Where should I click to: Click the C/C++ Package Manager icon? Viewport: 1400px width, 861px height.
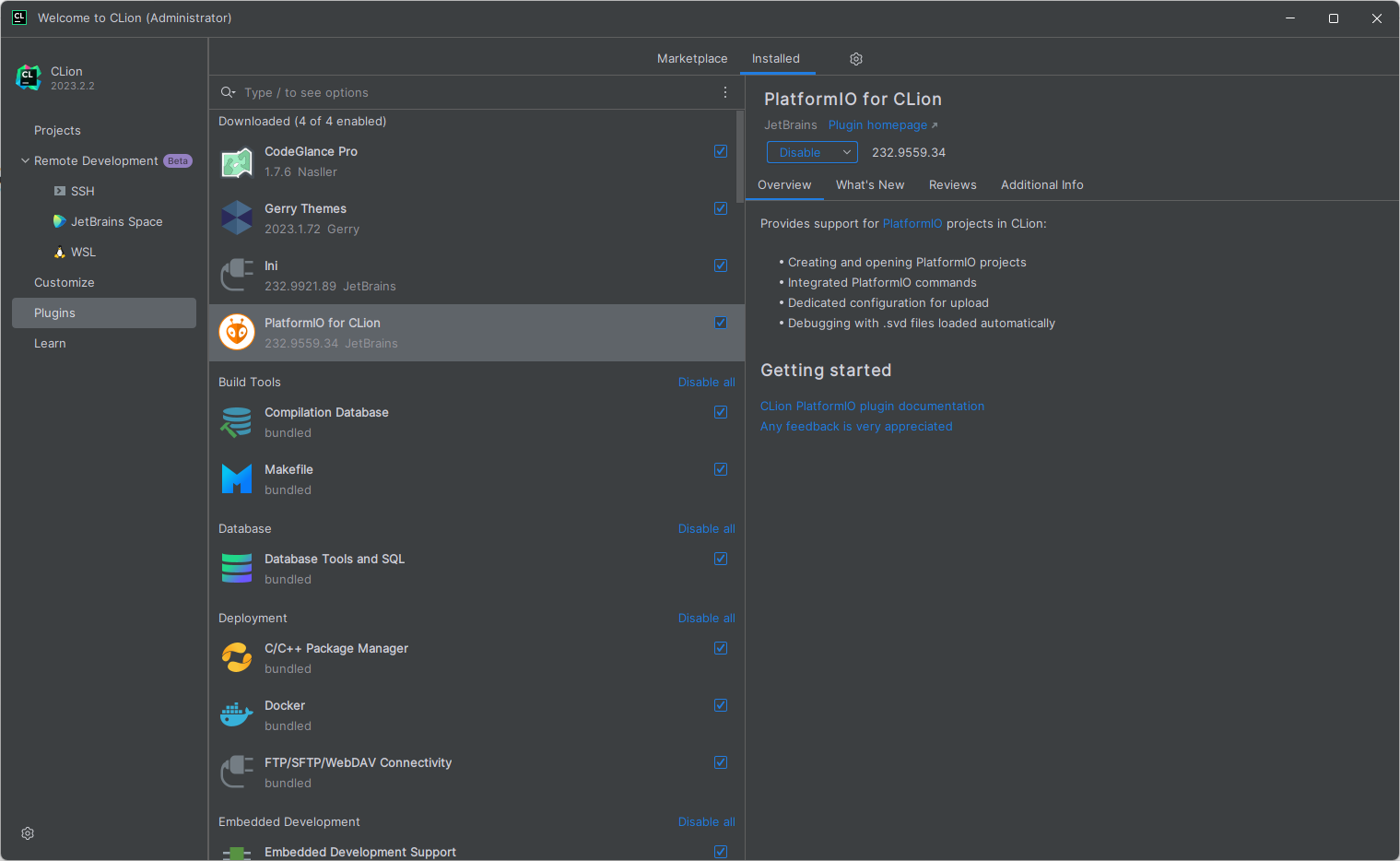click(237, 658)
